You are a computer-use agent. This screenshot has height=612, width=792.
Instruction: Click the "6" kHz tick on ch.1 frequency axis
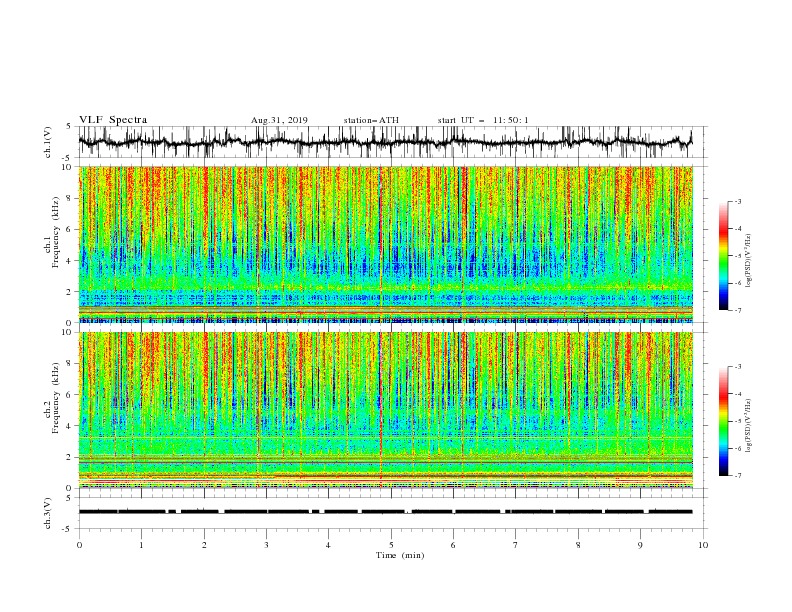pos(70,229)
